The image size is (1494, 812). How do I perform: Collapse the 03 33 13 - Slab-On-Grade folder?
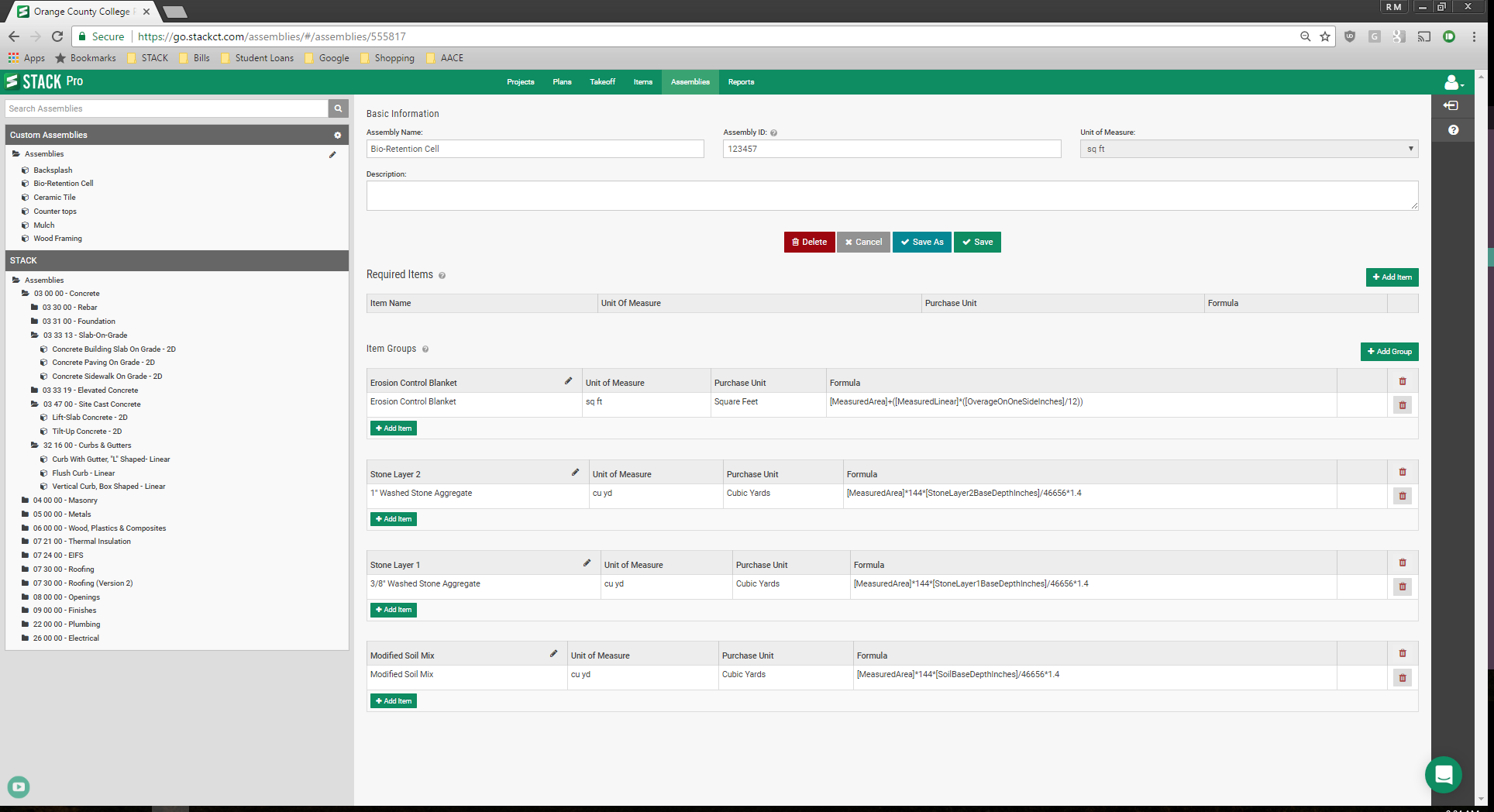35,335
